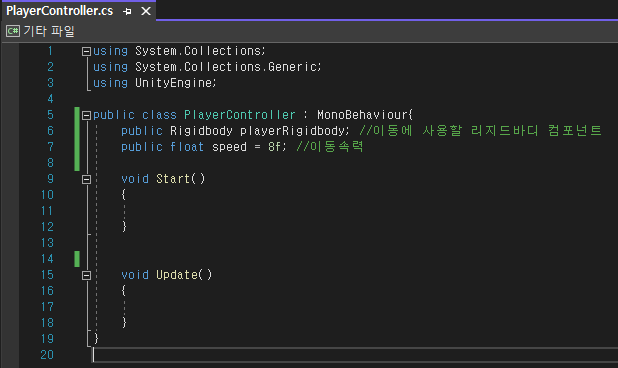The width and height of the screenshot is (618, 368).
Task: Click the closing brace on line 19
Action: [x=96, y=338]
